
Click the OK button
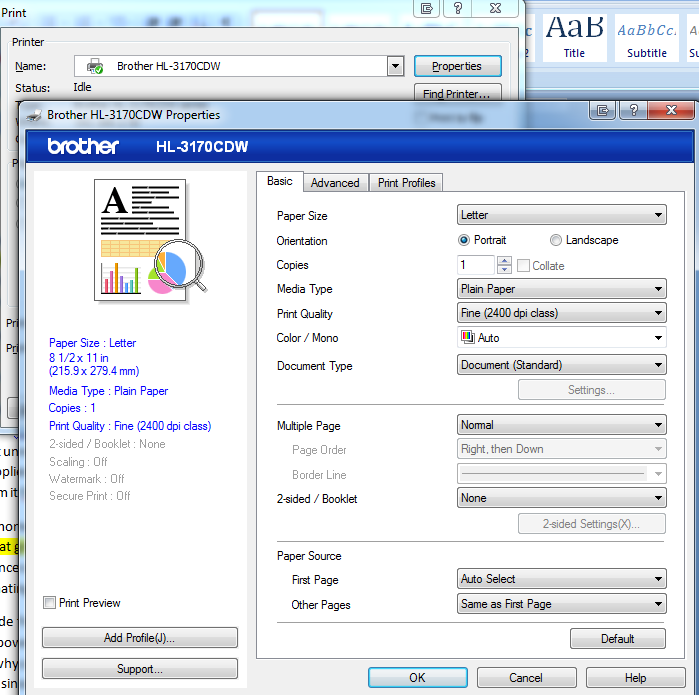coord(418,678)
